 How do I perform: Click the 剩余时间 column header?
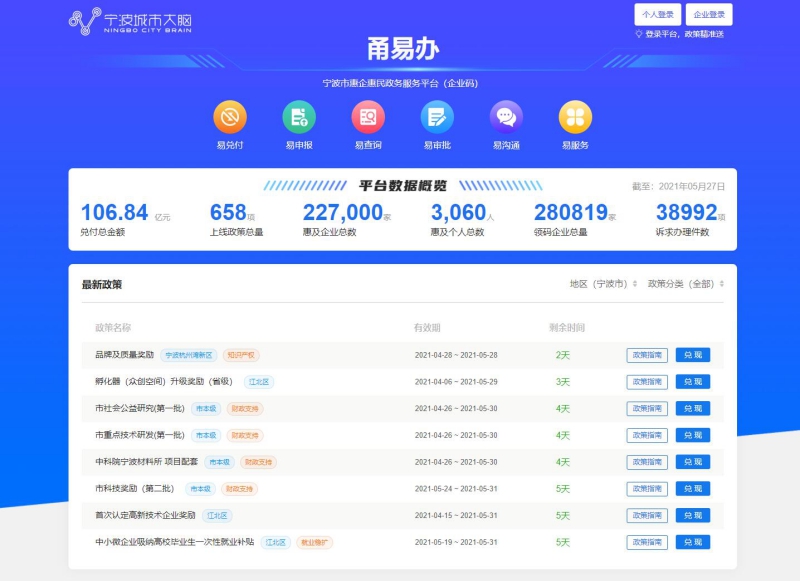[567, 327]
